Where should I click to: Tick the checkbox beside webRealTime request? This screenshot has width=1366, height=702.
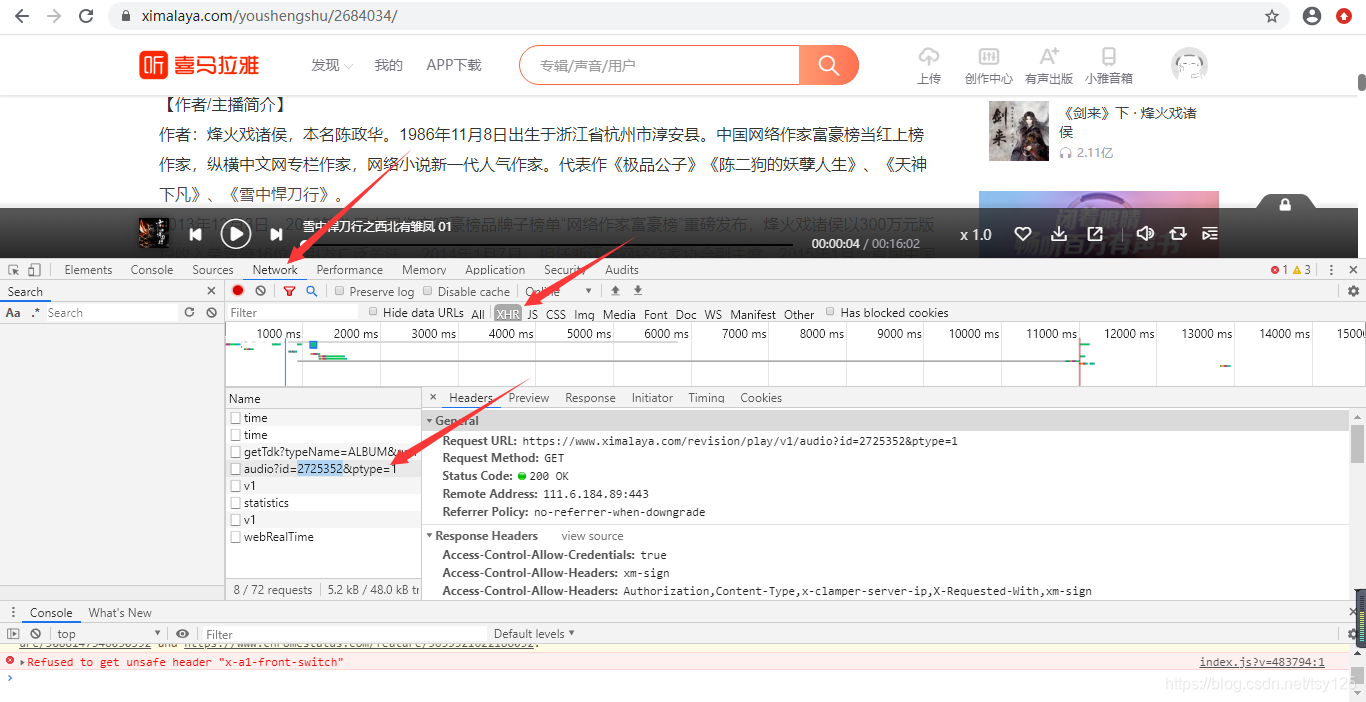point(236,537)
